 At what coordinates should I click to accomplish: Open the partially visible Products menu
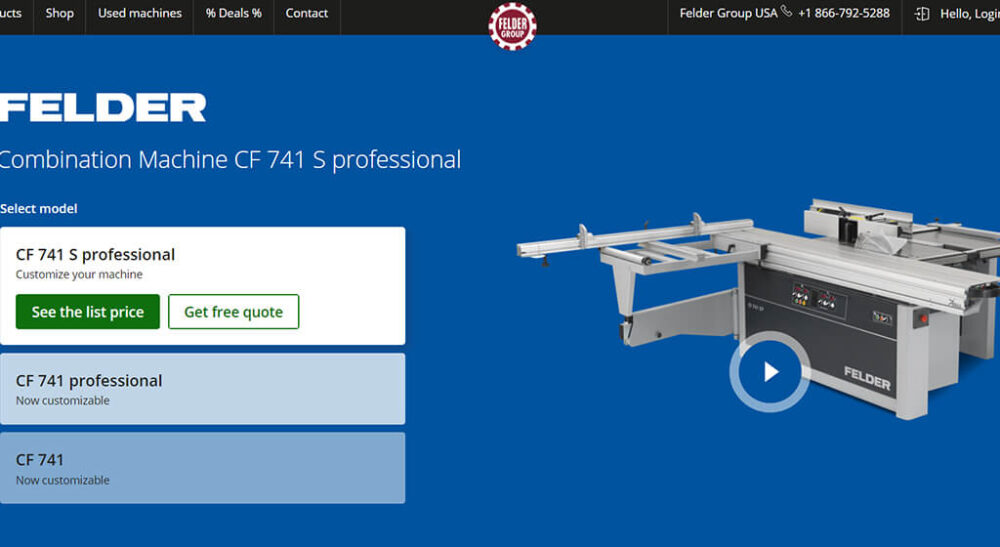(11, 13)
